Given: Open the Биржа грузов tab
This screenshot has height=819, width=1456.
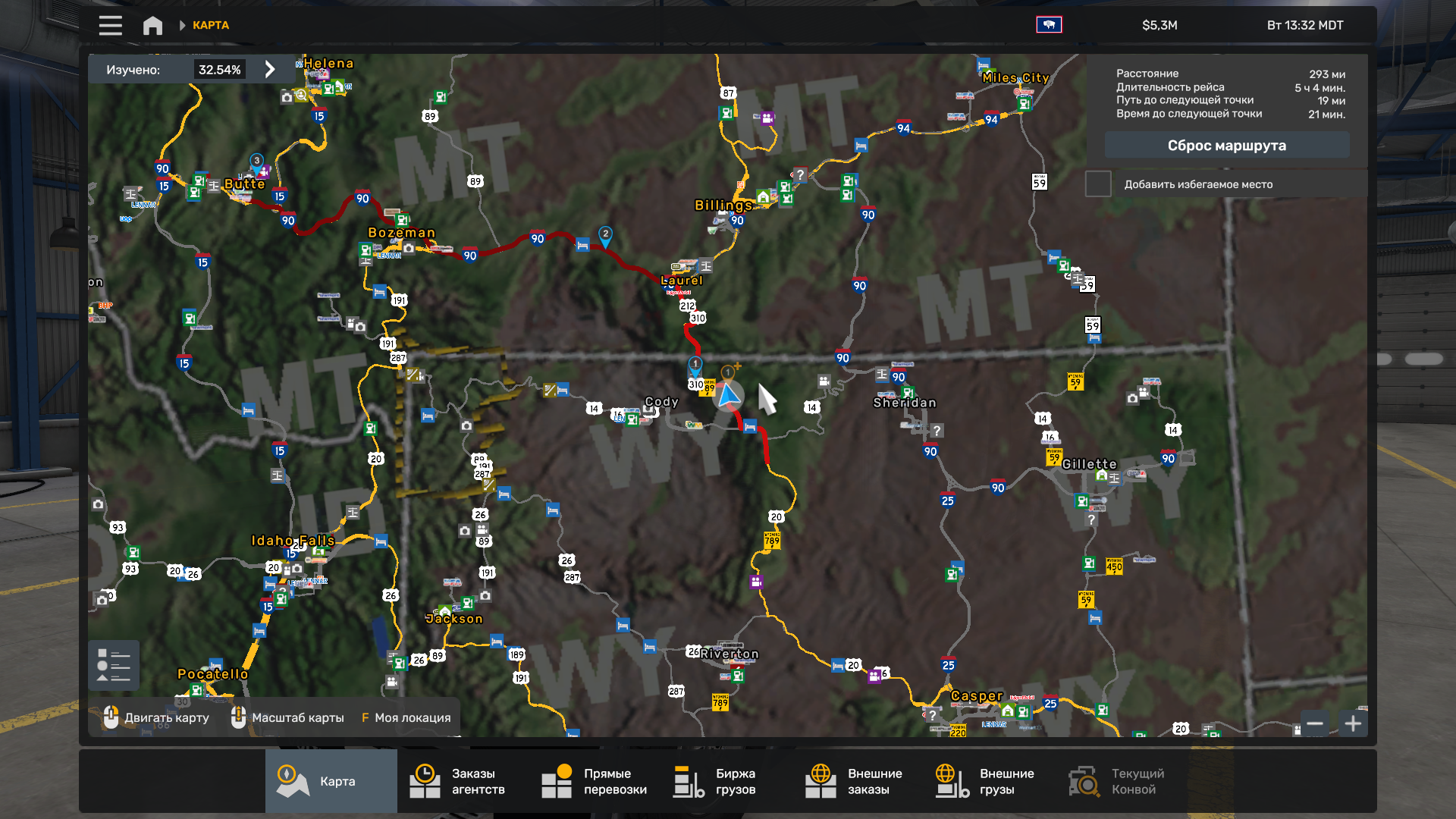Looking at the screenshot, I should pos(726,781).
